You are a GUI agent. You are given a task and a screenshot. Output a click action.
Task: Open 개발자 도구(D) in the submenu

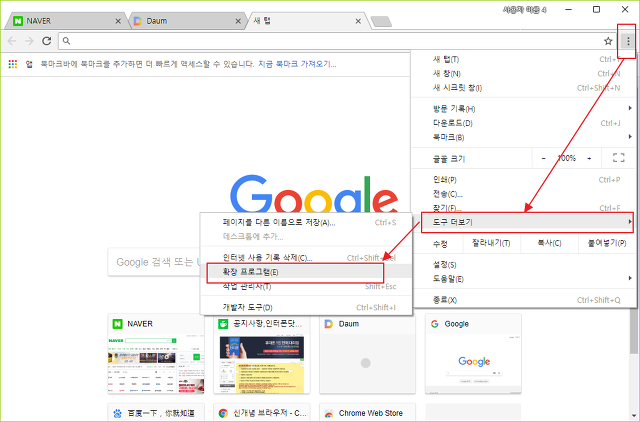click(x=306, y=308)
